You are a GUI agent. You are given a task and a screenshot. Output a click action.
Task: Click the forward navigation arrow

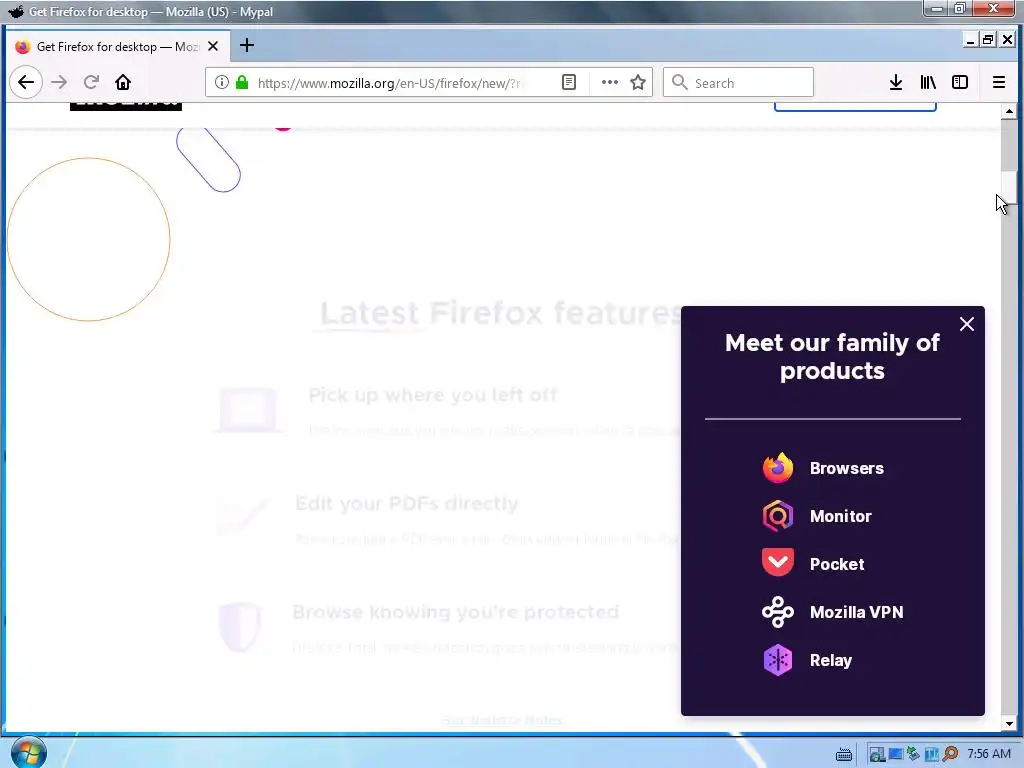click(59, 82)
